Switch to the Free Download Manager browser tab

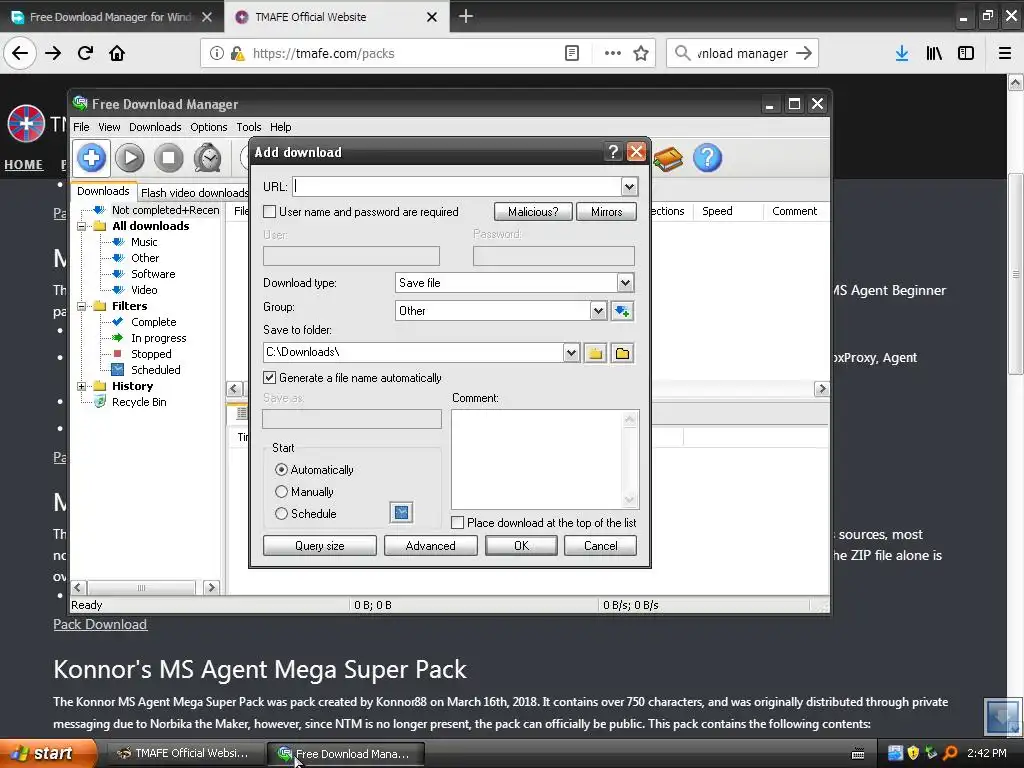(x=111, y=17)
